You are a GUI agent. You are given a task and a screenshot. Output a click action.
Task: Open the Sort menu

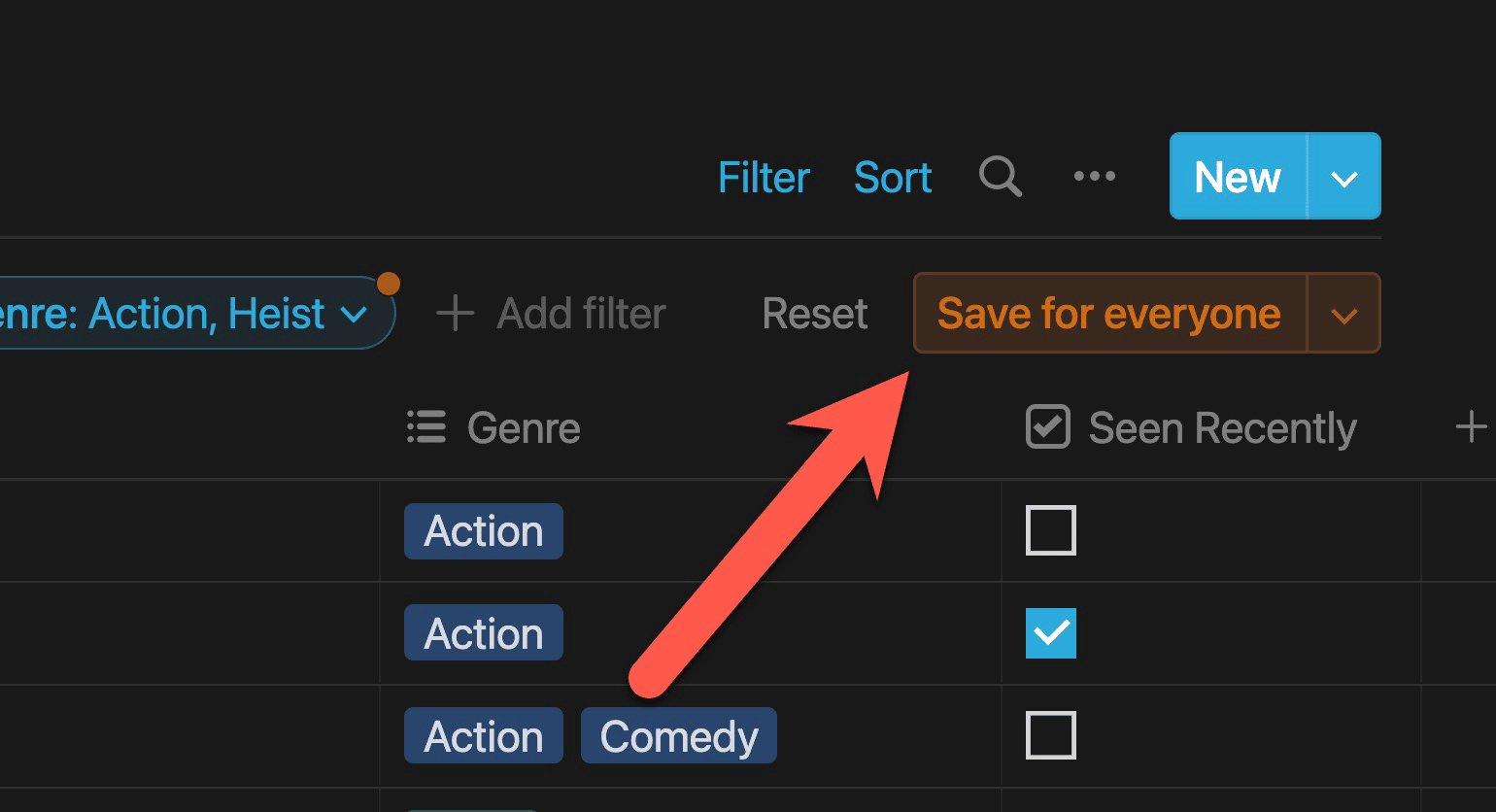point(893,177)
